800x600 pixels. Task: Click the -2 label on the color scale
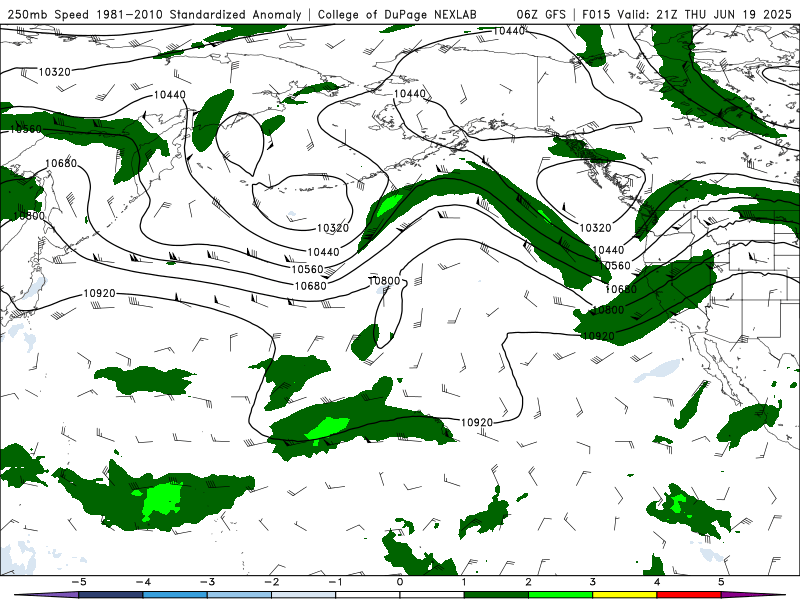click(271, 582)
